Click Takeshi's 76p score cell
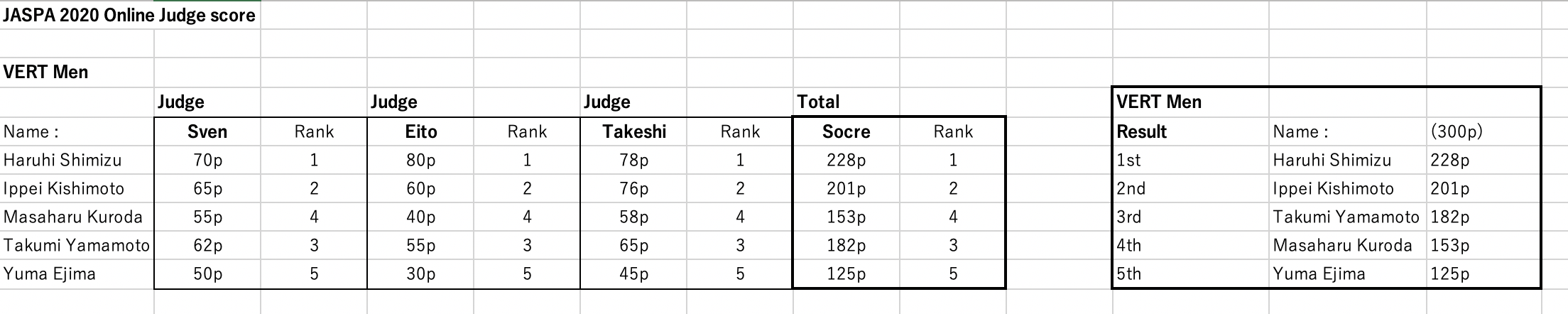Viewport: 1568px width, 314px height. click(633, 188)
